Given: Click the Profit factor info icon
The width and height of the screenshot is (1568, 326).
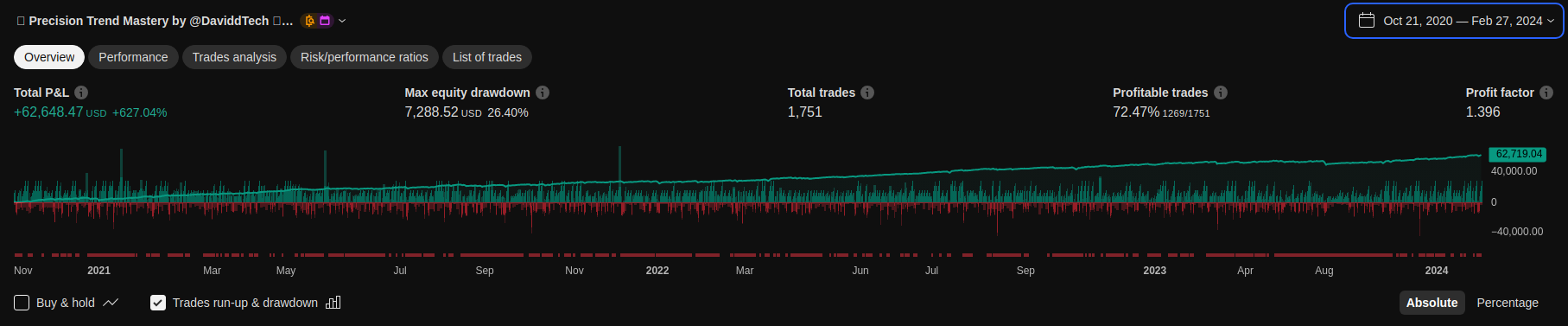Looking at the screenshot, I should [1546, 93].
